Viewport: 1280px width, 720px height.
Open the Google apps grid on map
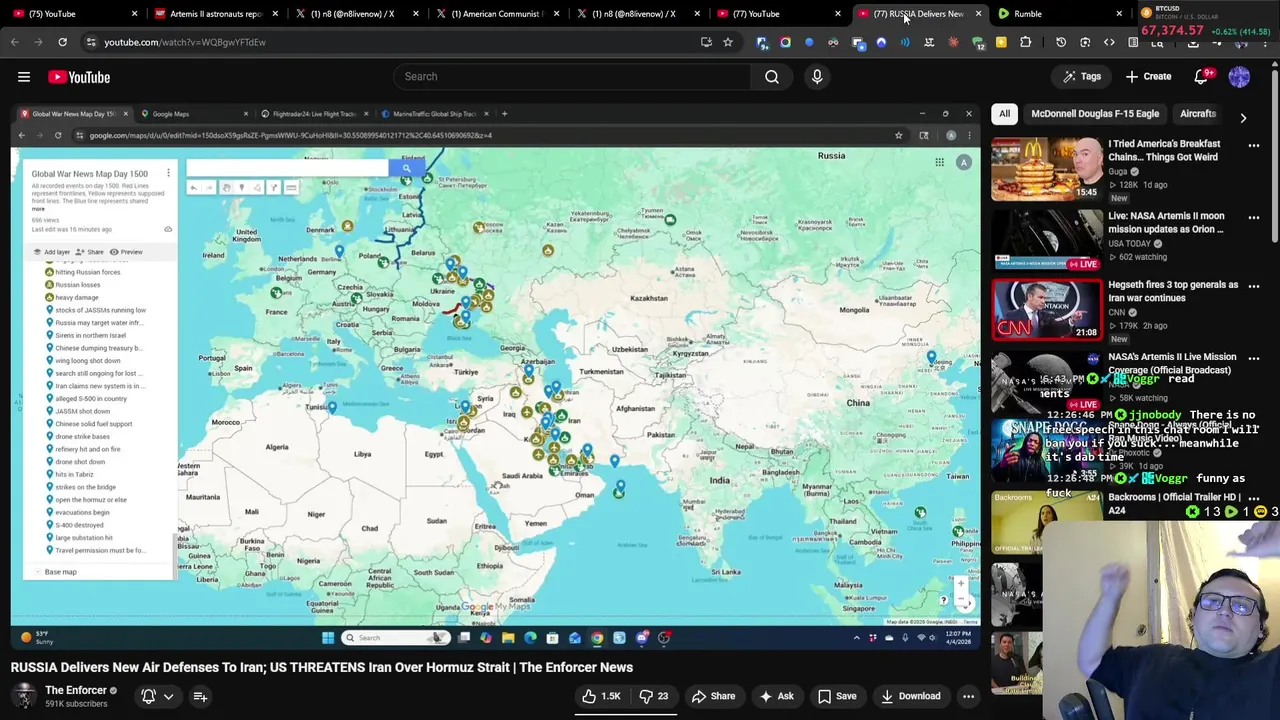[939, 162]
